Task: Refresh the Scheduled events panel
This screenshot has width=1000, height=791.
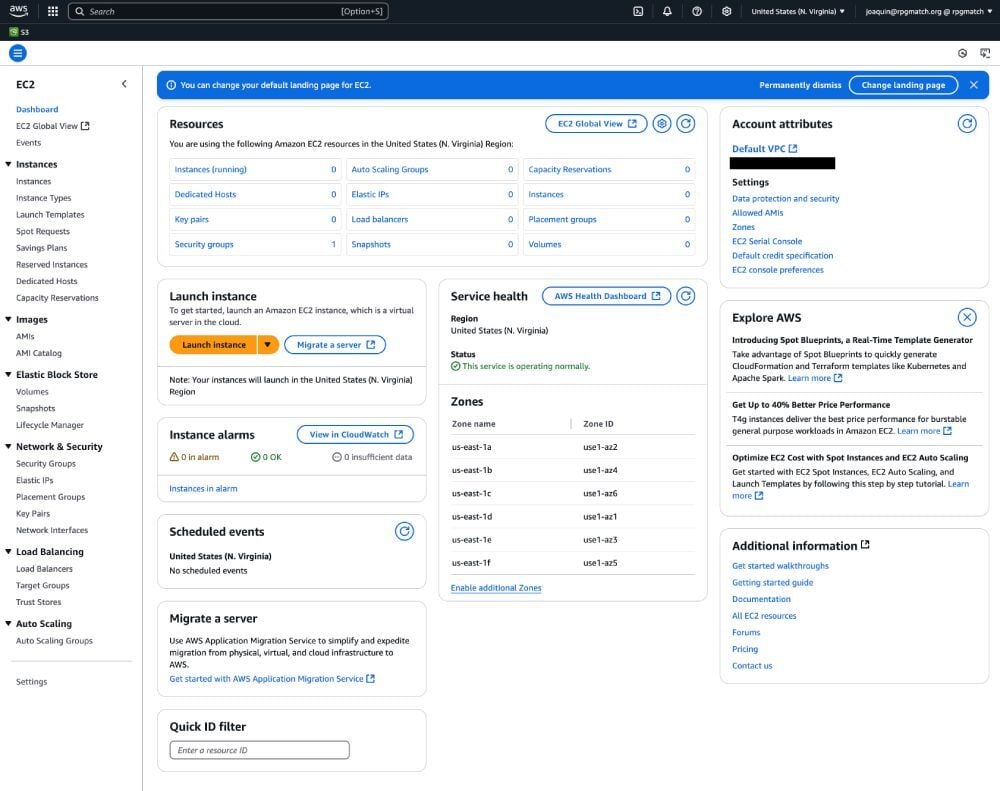Action: coord(404,531)
